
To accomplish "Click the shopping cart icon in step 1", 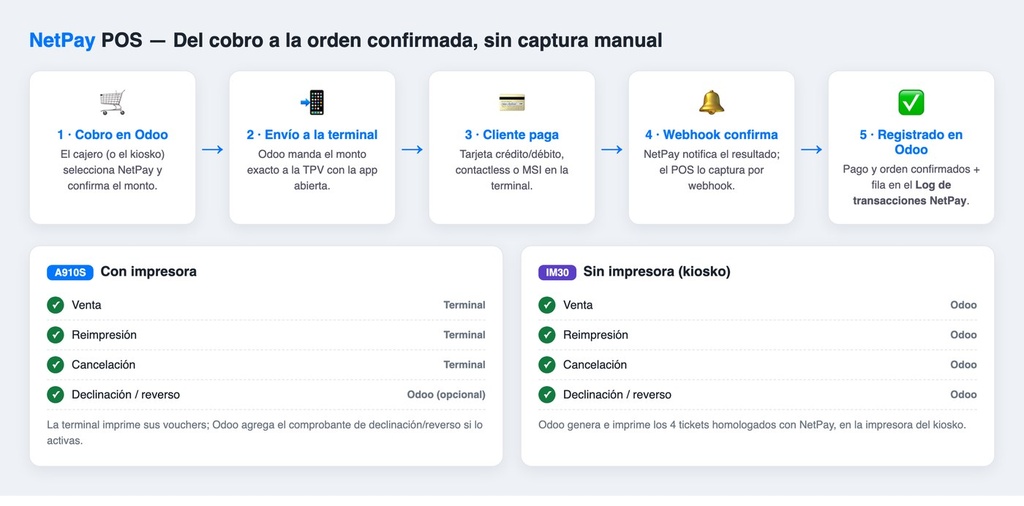I will click(112, 103).
